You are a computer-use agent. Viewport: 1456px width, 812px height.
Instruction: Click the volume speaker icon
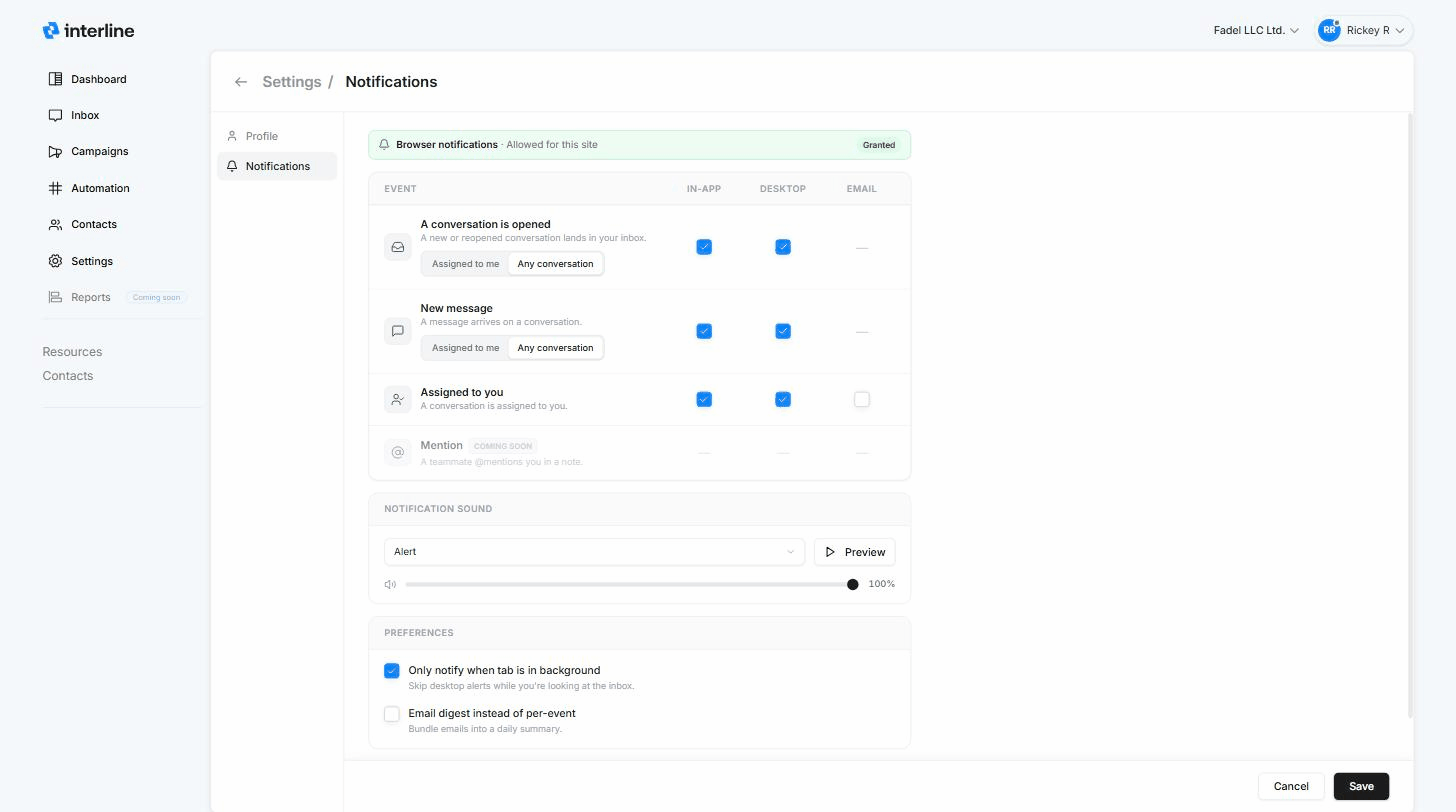pos(390,584)
